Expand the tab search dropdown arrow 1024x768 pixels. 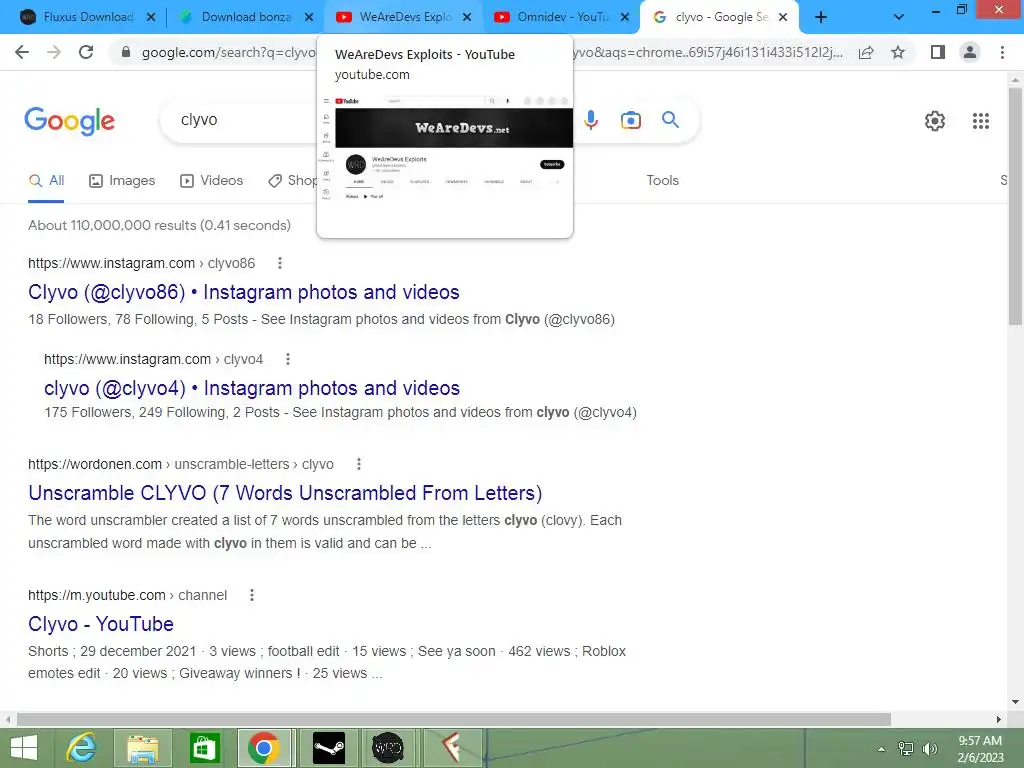pos(899,18)
